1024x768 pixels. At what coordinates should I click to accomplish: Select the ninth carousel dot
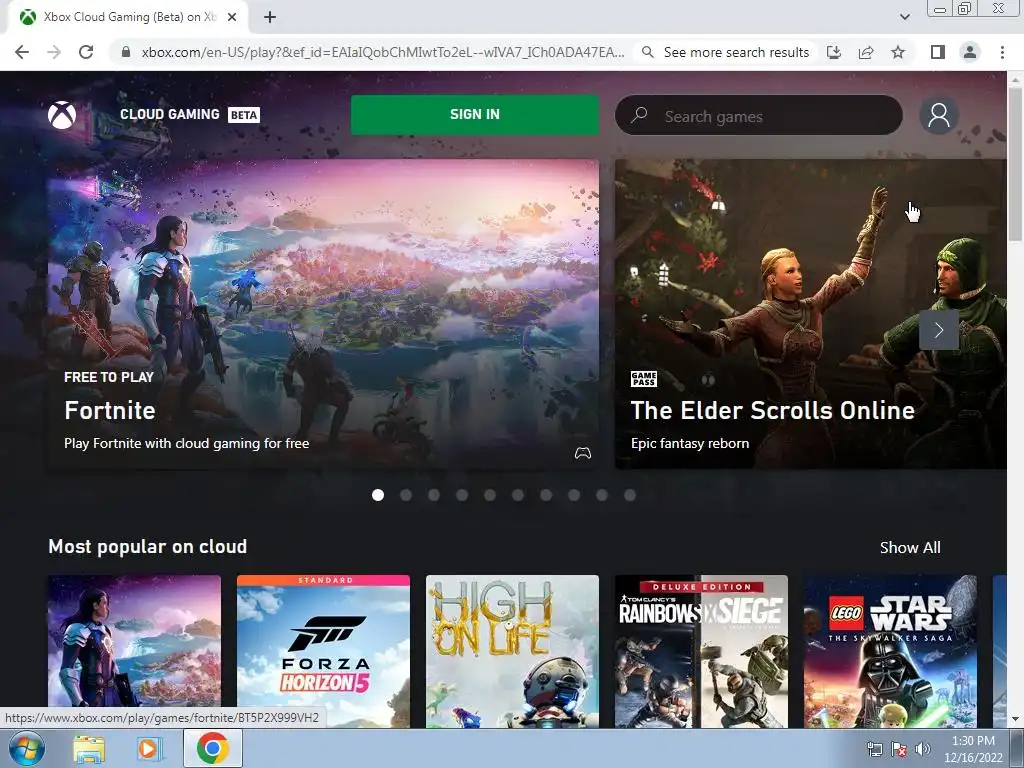[x=602, y=495]
